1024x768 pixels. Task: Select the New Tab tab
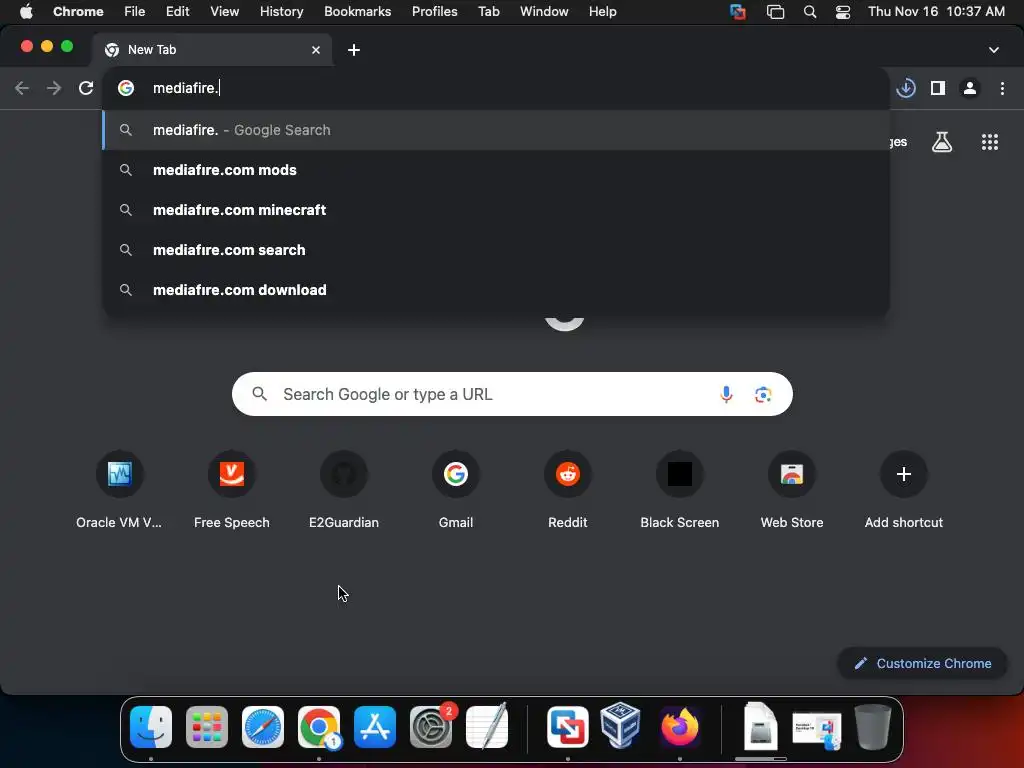(212, 50)
